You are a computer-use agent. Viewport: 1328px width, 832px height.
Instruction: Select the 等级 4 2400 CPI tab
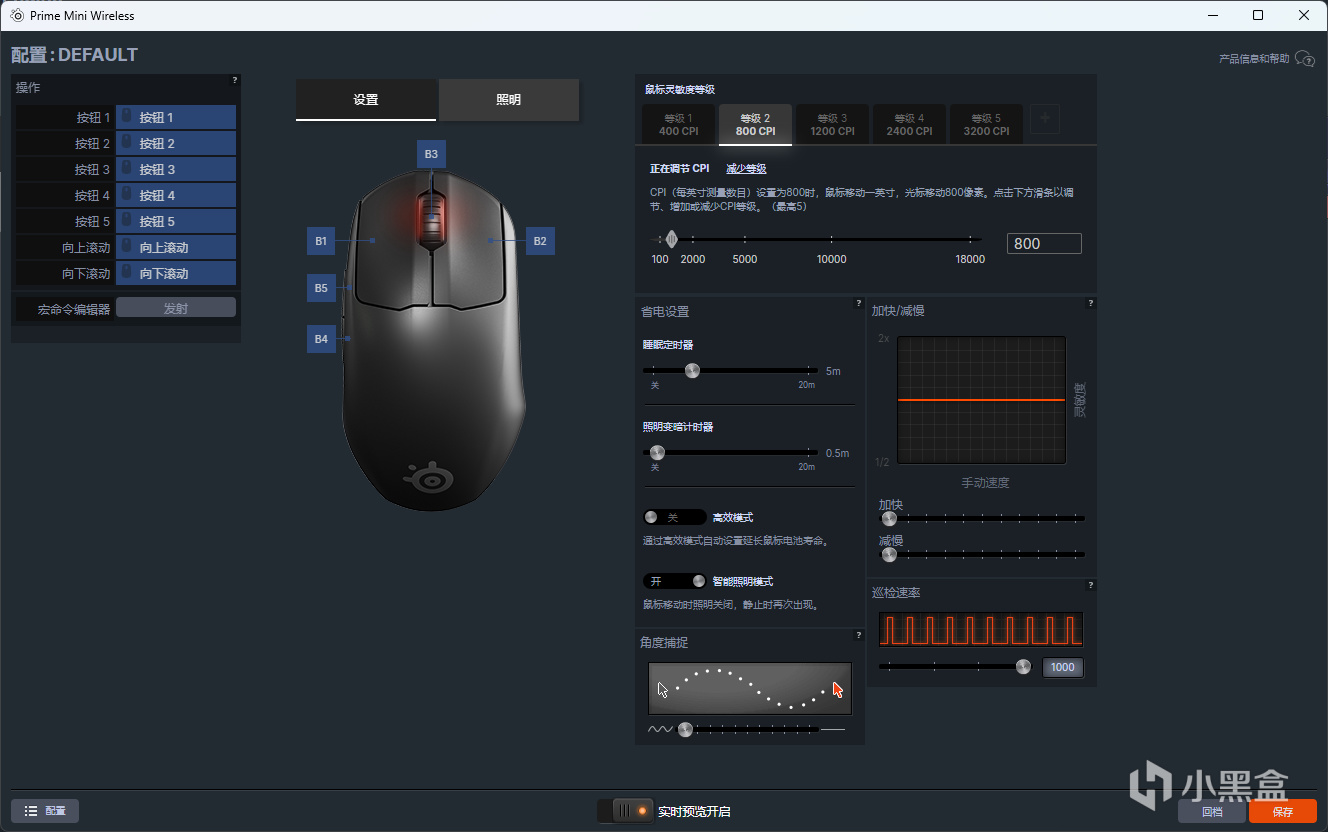point(909,125)
